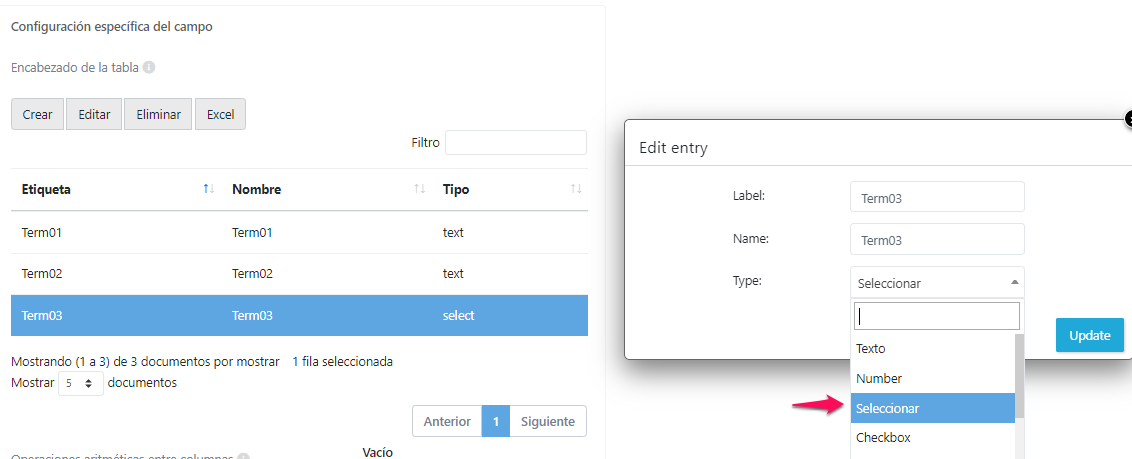Sort table by Etiqueta column arrows
The image size is (1132, 459).
208,189
